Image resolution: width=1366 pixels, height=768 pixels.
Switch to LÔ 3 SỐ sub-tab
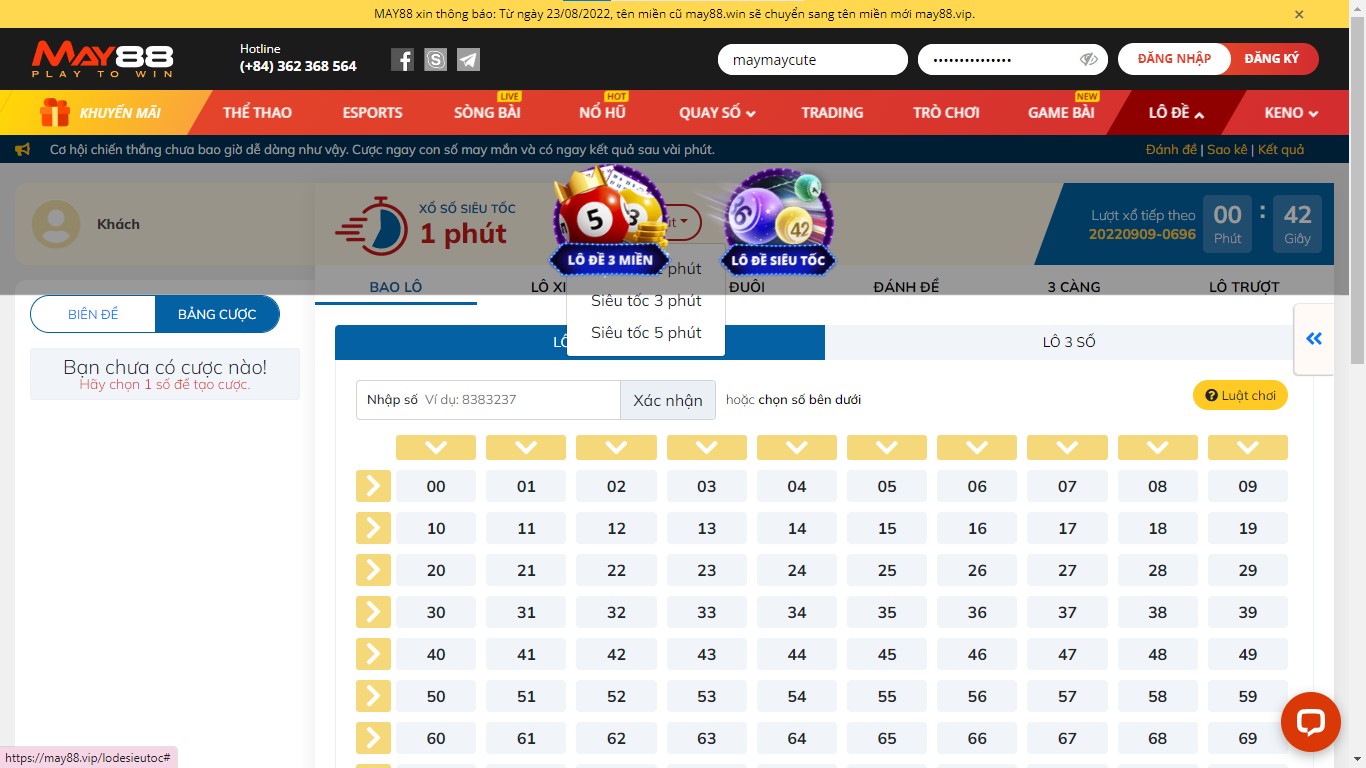pos(1069,342)
